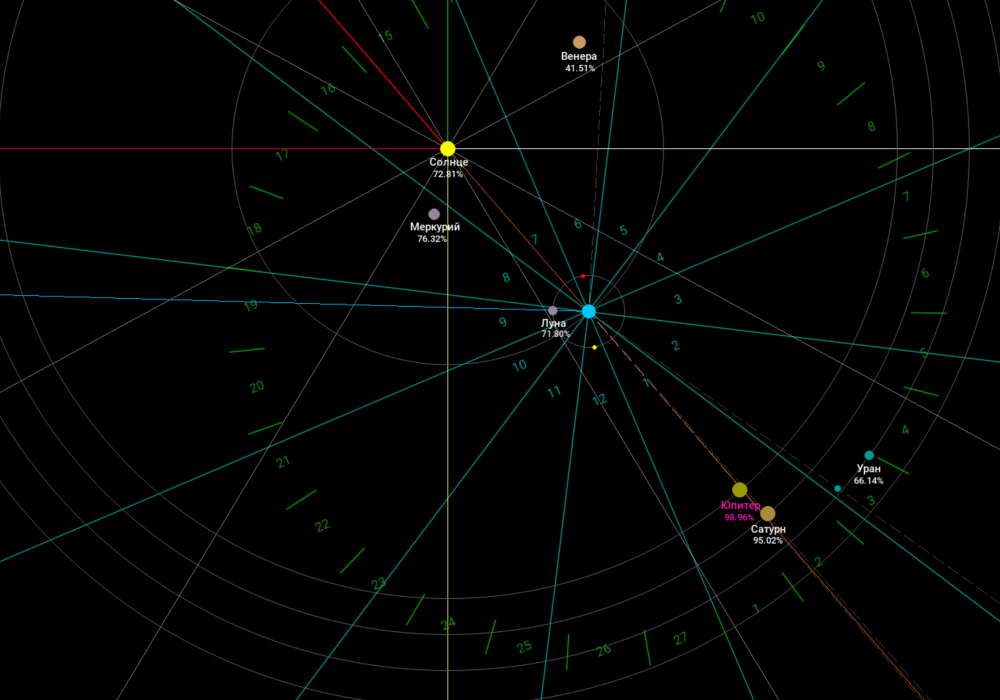Click the small yellow dot below Earth

click(x=594, y=347)
